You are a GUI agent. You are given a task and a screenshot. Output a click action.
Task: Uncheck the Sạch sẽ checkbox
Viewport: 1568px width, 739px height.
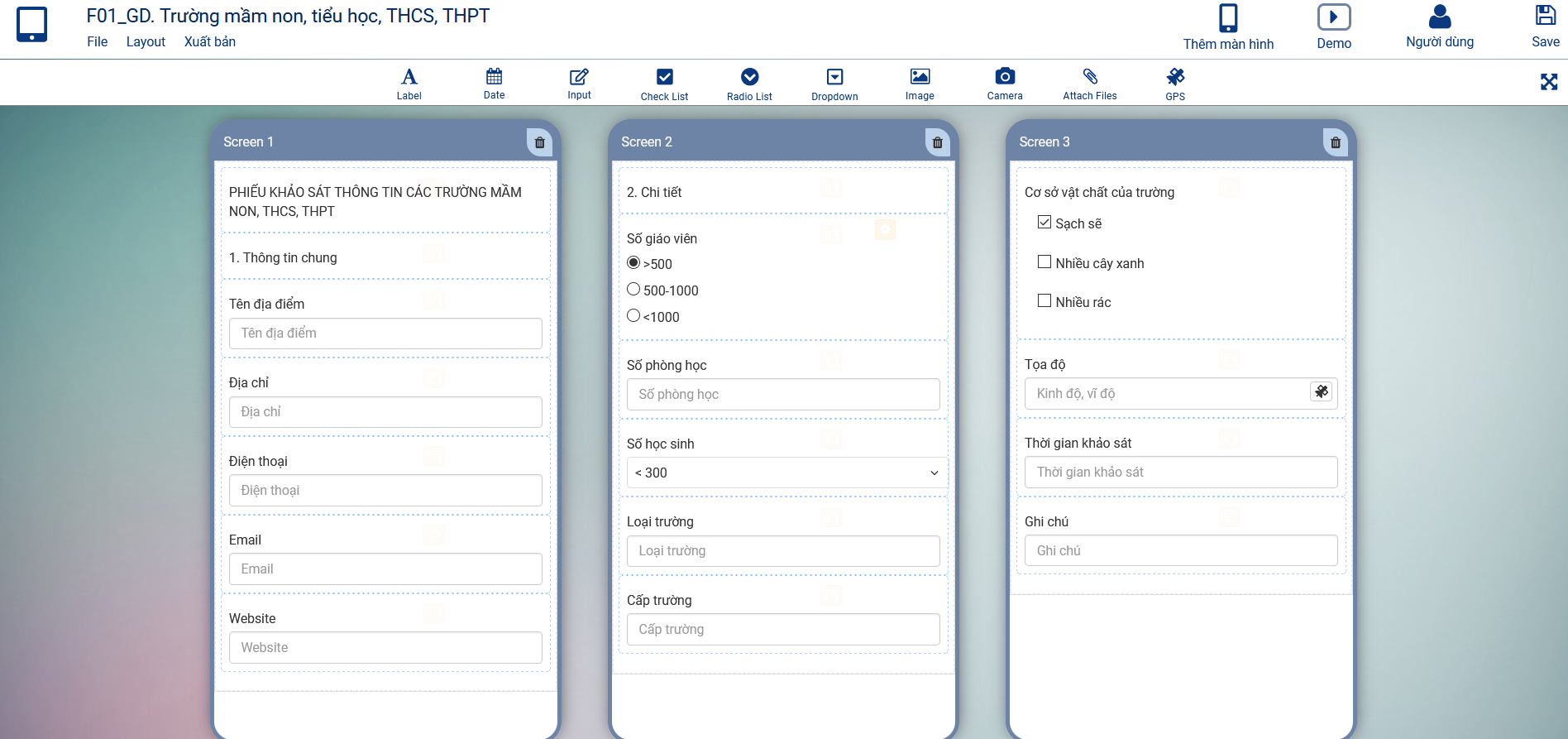(1045, 223)
